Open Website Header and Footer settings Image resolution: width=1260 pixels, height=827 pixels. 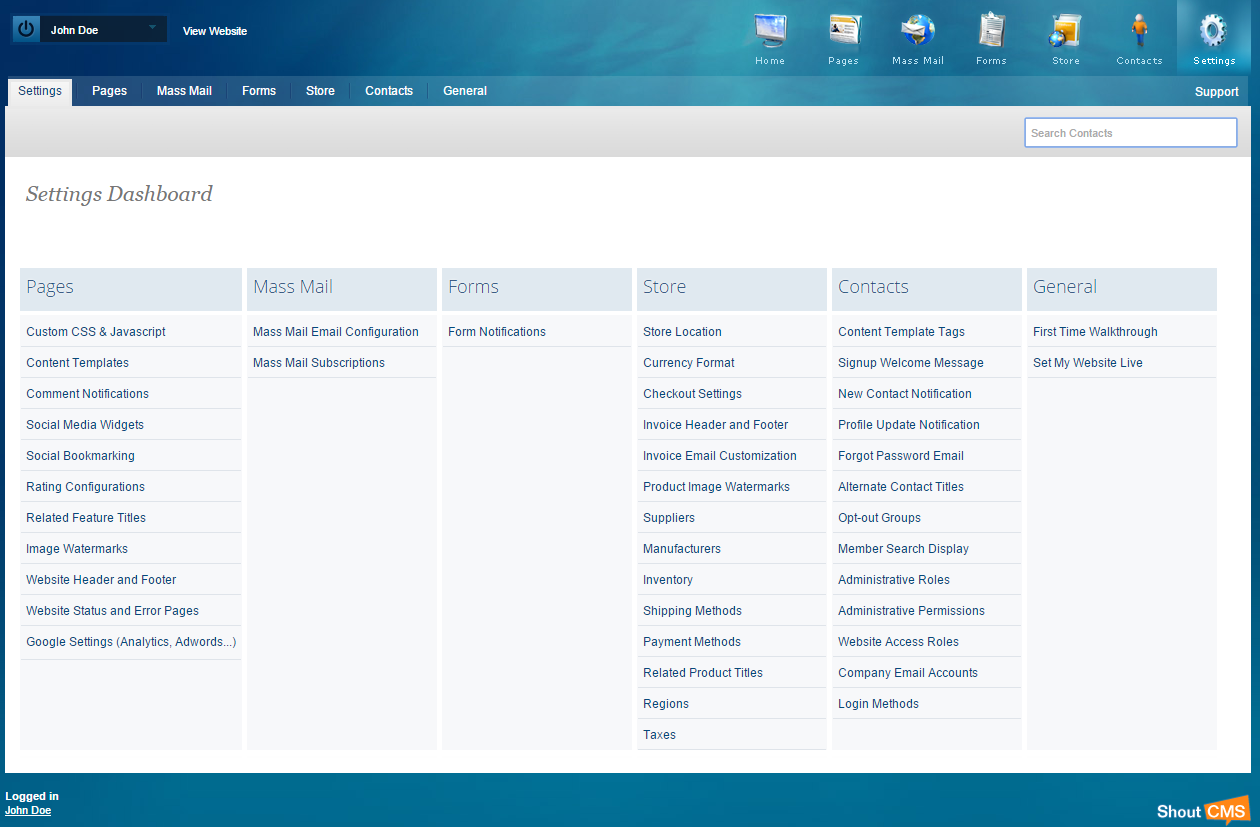101,580
